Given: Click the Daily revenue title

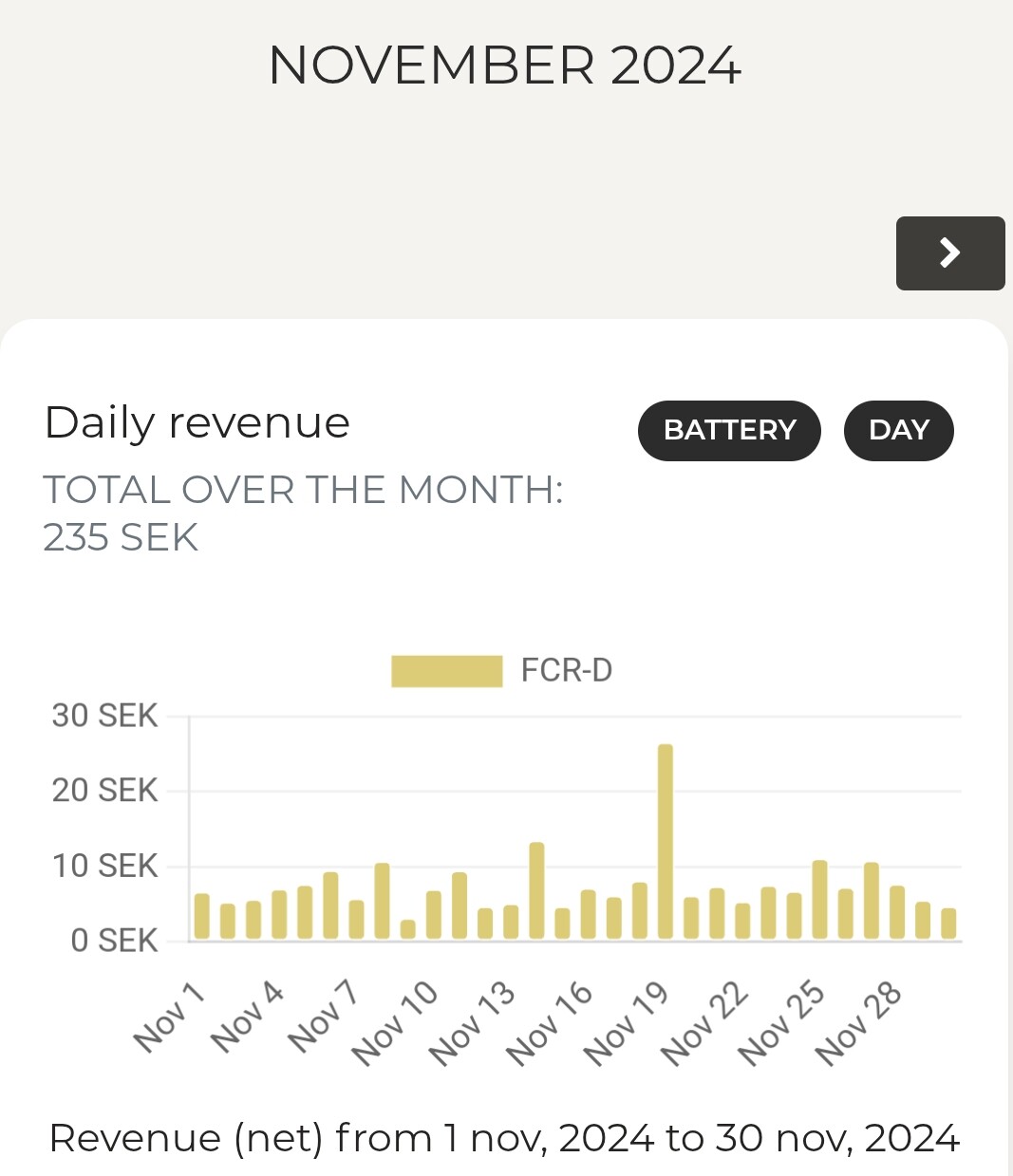Looking at the screenshot, I should tap(197, 422).
